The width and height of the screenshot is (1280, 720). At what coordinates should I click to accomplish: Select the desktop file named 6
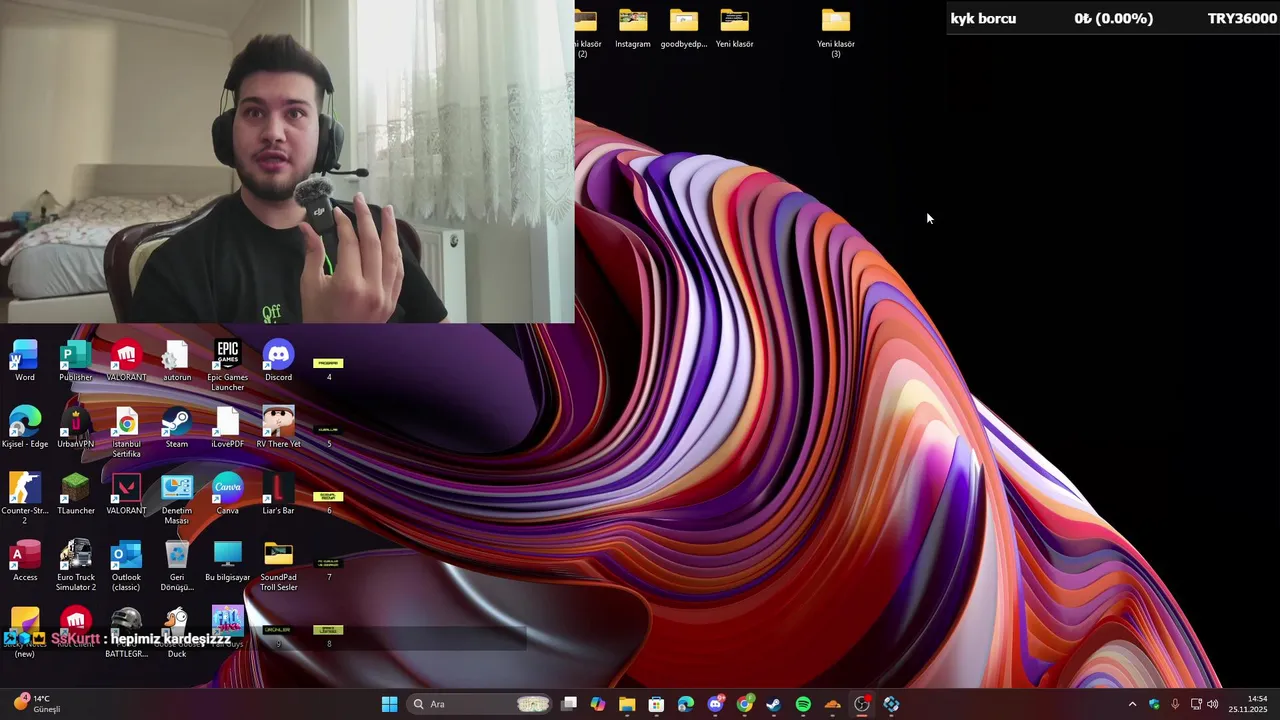pos(328,500)
